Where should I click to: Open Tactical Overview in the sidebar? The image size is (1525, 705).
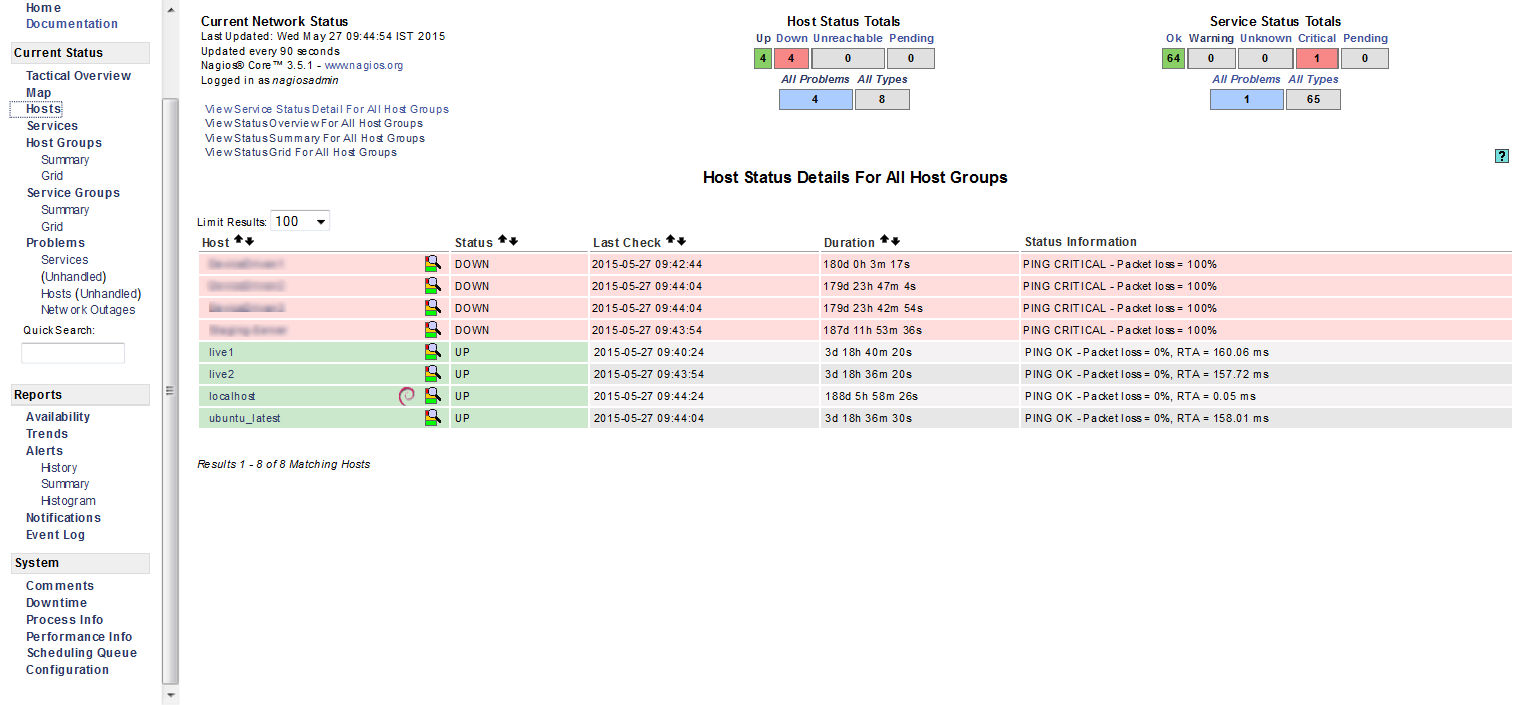[x=78, y=76]
